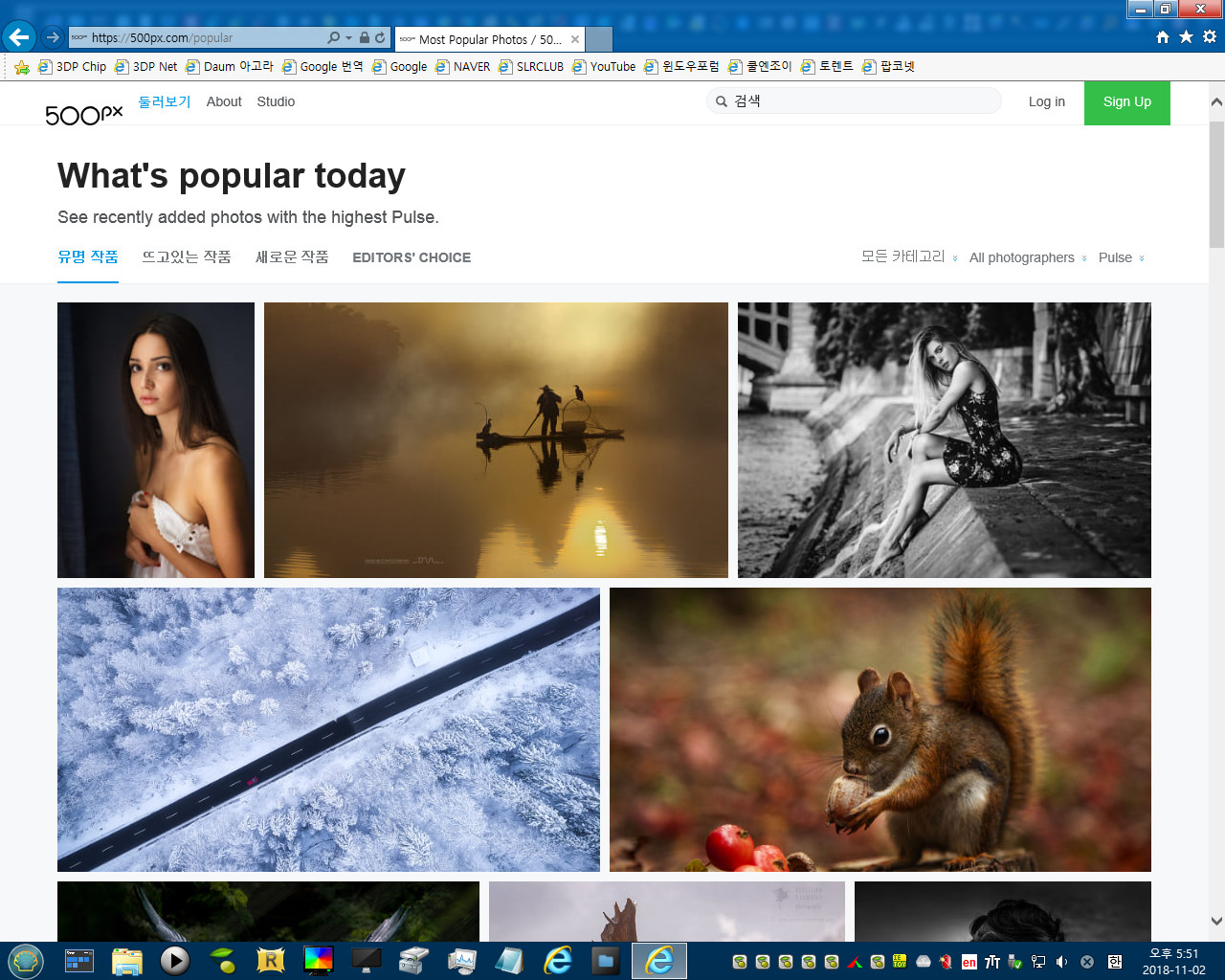Click the 한 Korean IME tray icon
This screenshot has height=980, width=1225.
(1115, 962)
